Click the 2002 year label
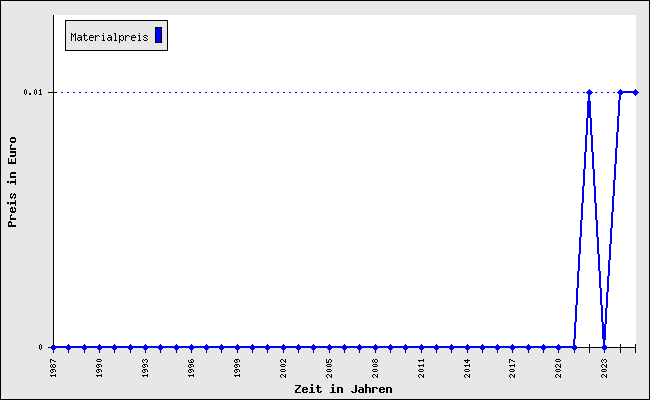This screenshot has height=400, width=650. 284,368
